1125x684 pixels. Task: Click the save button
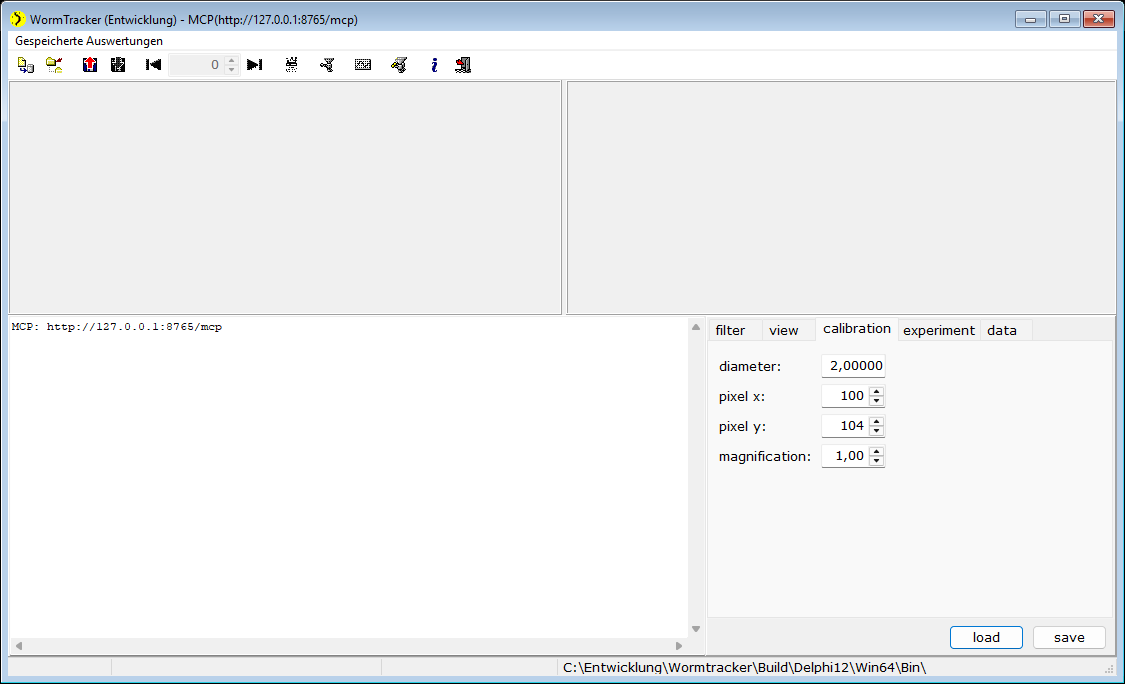(x=1069, y=637)
